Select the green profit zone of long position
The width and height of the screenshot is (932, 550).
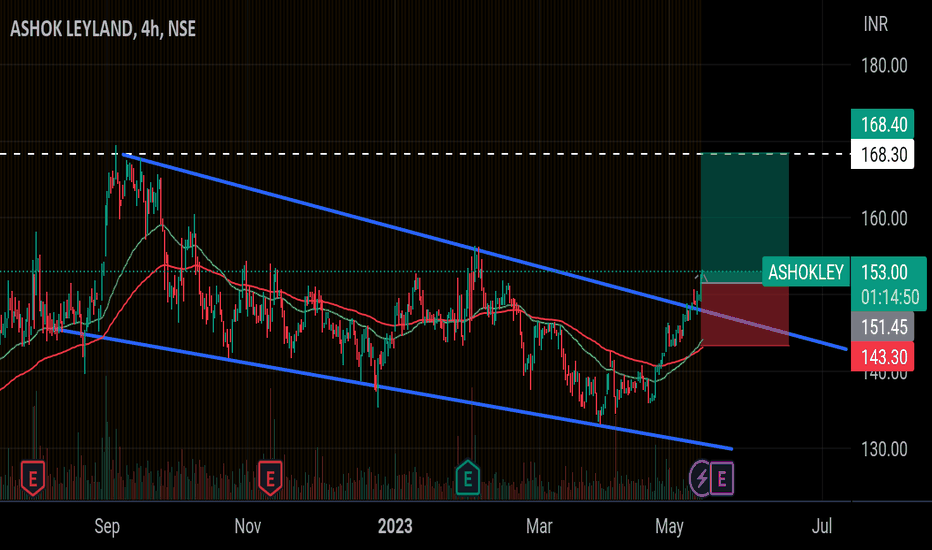coord(745,218)
